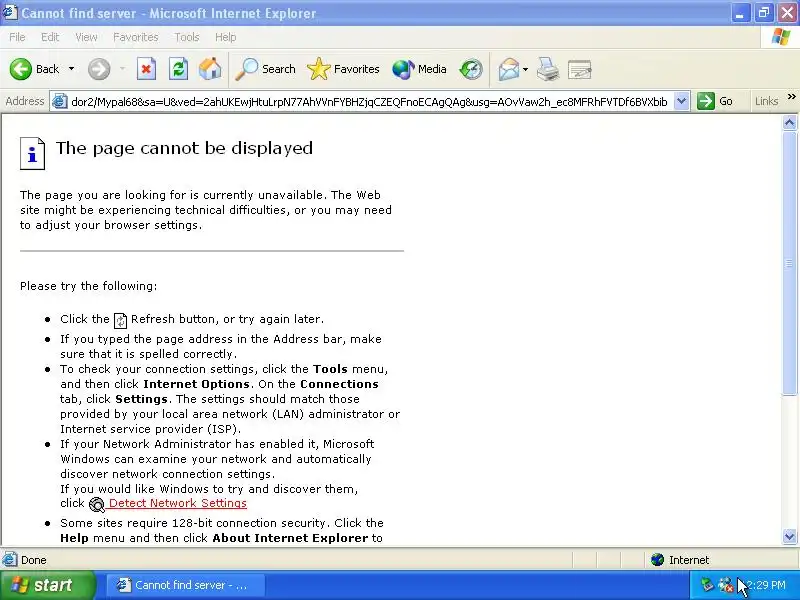The width and height of the screenshot is (800, 600).
Task: Expand the Mail button dropdown arrow
Action: pos(526,69)
